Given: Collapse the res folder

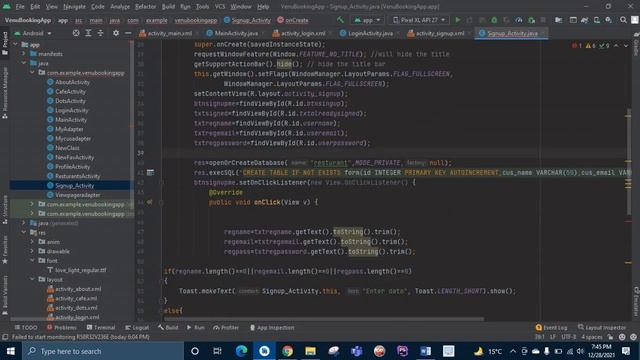Looking at the screenshot, I should 24,232.
